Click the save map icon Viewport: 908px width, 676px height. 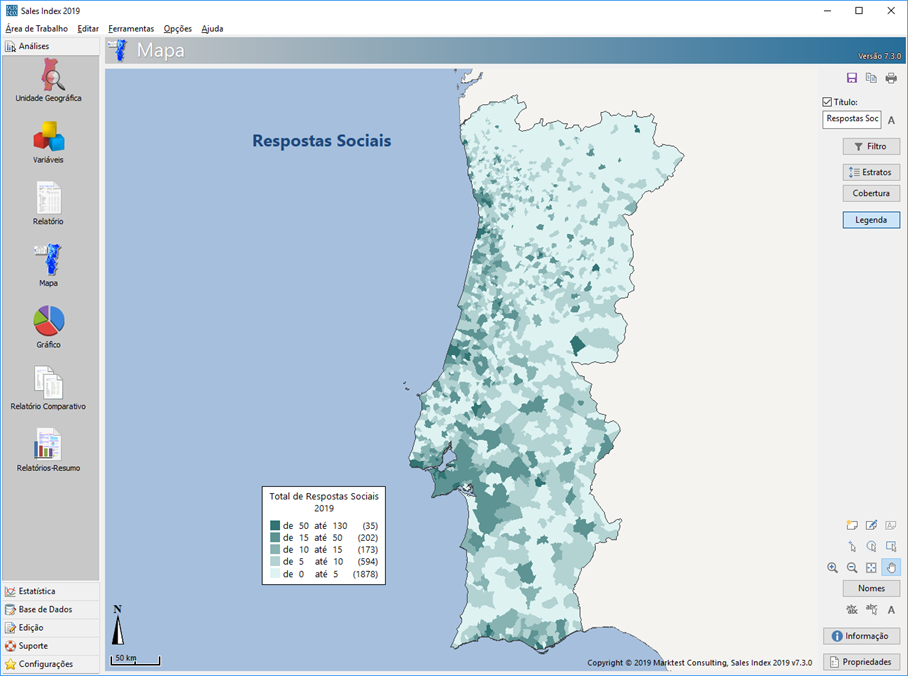point(852,78)
